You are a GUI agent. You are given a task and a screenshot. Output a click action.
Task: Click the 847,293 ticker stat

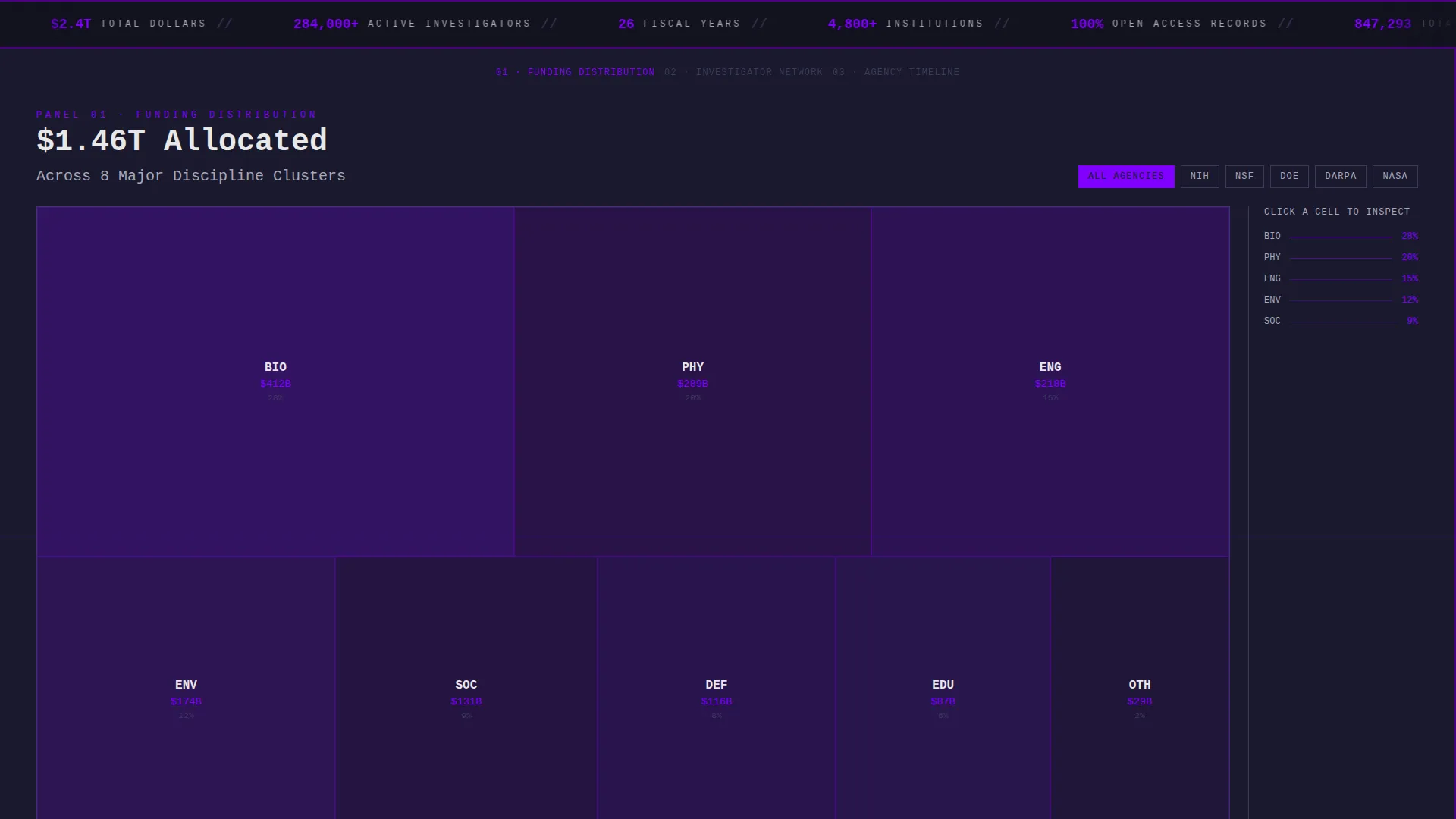tap(1404, 24)
